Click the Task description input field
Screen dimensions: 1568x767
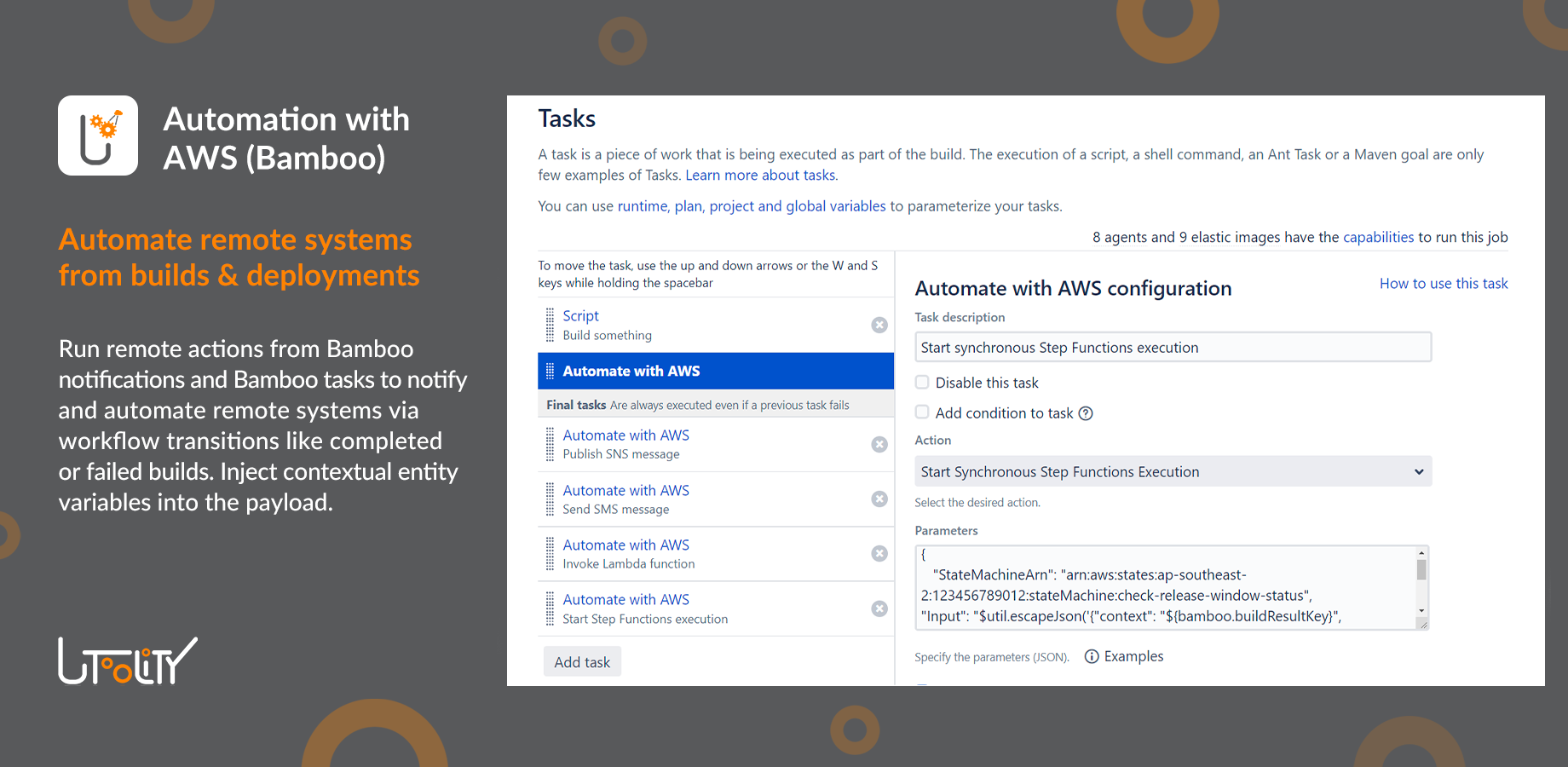coord(1173,348)
